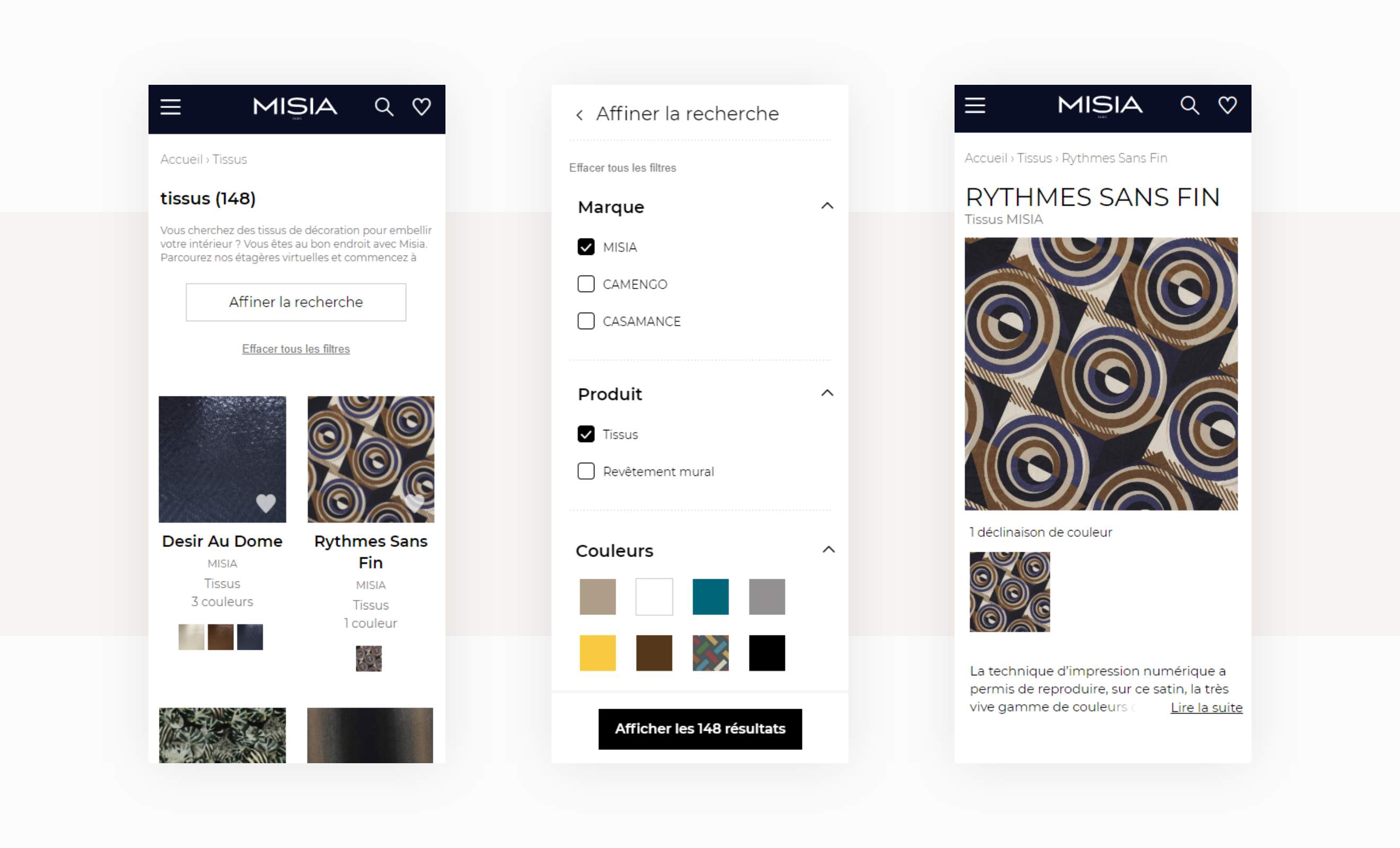Uncheck the MISIA brand checkbox
The height and width of the screenshot is (848, 1400).
point(586,247)
